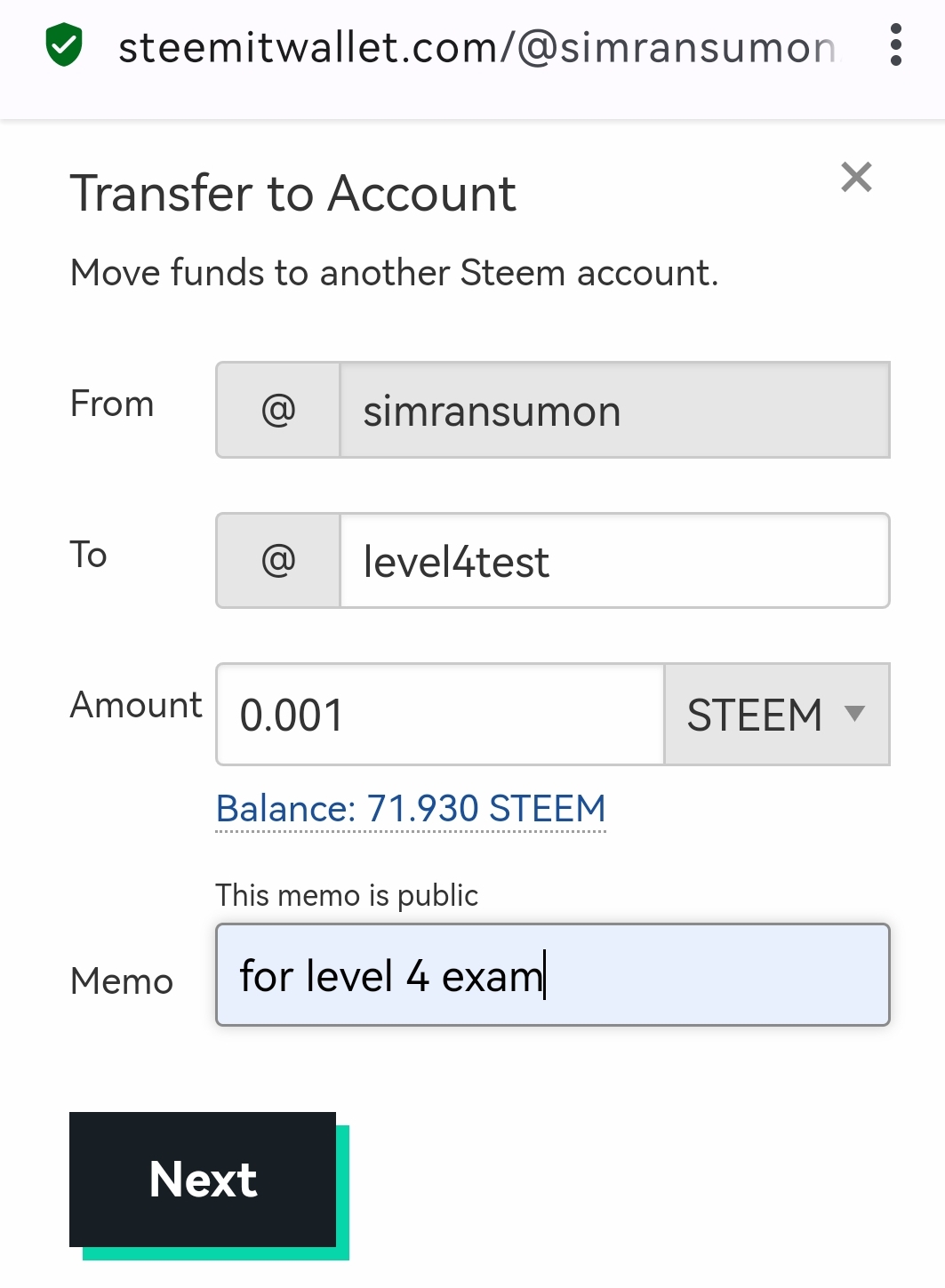Click the @ prefix beside the To field

pyautogui.click(x=278, y=561)
